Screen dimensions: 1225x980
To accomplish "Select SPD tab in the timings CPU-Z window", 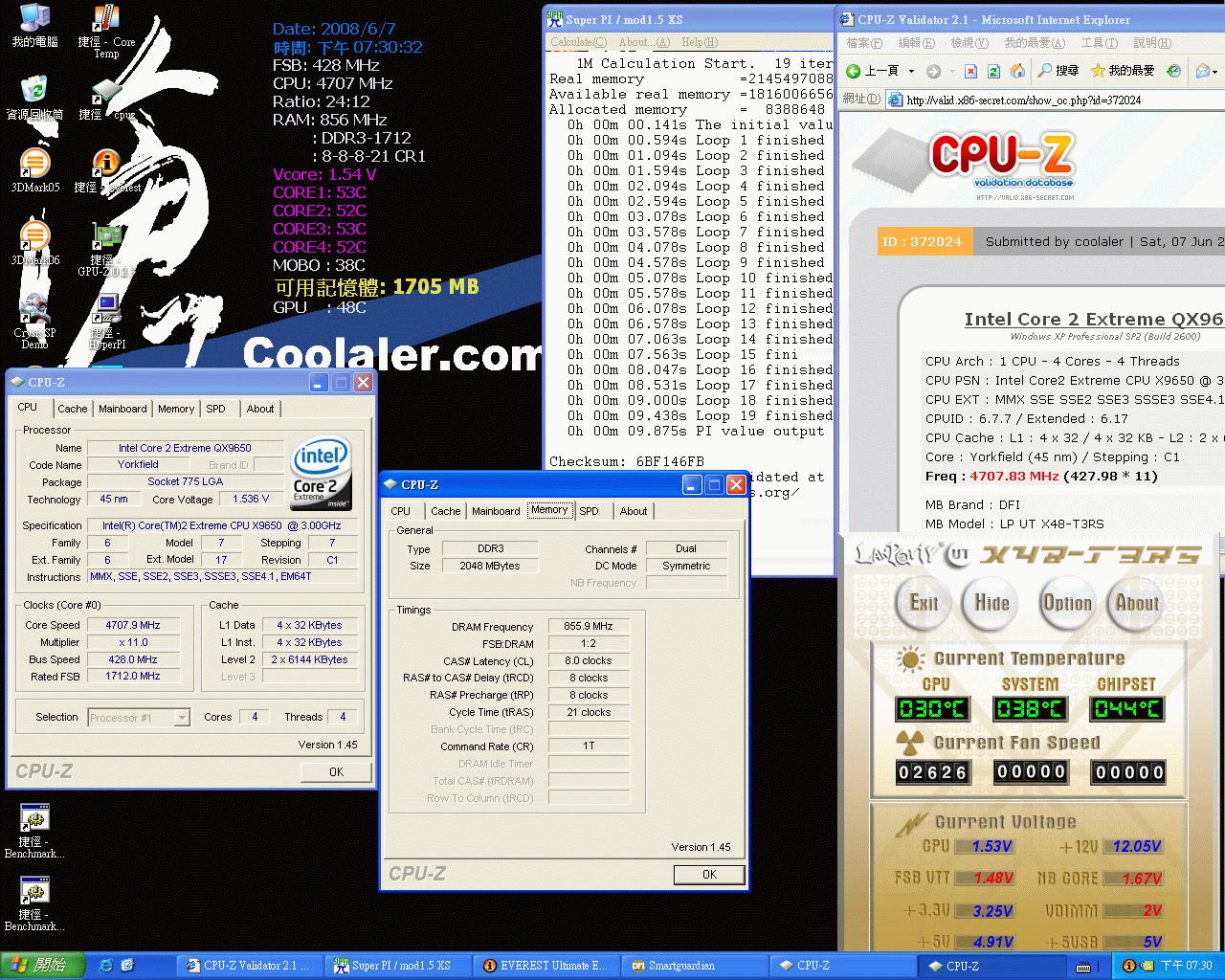I will (x=590, y=511).
